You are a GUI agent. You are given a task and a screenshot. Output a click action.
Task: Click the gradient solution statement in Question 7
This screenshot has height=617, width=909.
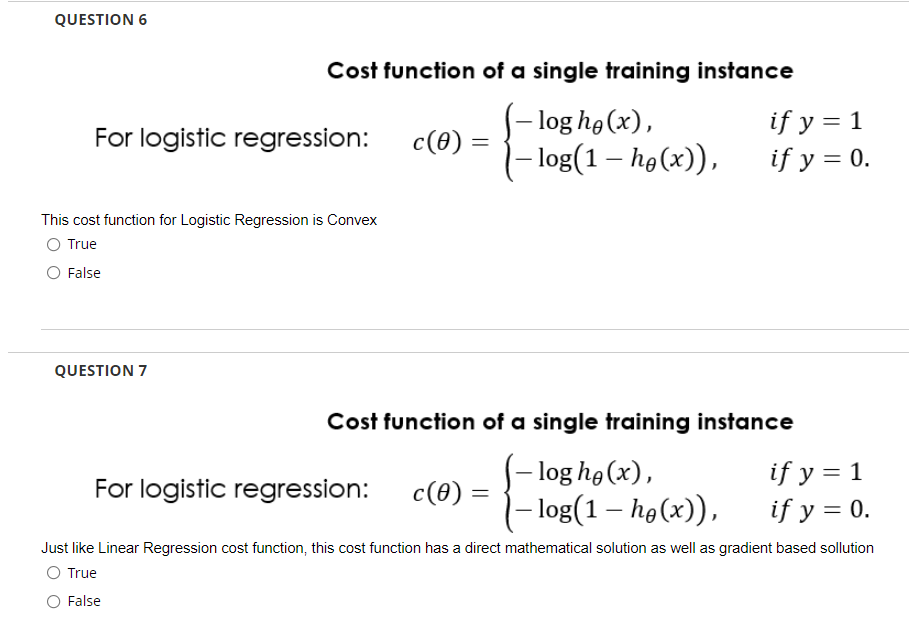coord(456,548)
